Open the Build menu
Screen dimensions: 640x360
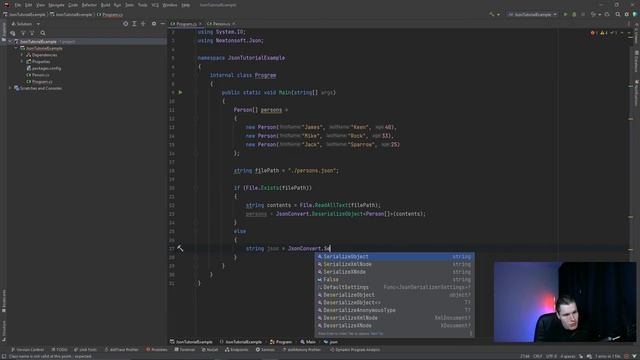tap(105, 5)
